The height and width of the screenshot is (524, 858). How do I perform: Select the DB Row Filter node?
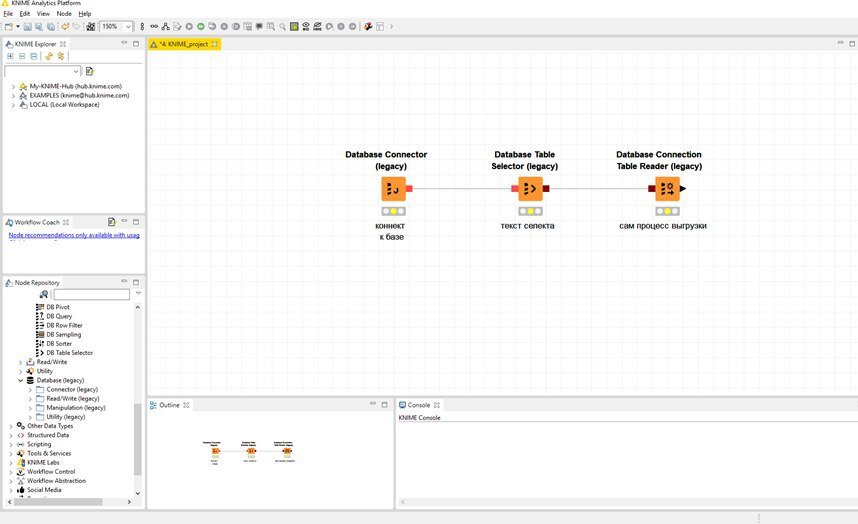[x=64, y=325]
